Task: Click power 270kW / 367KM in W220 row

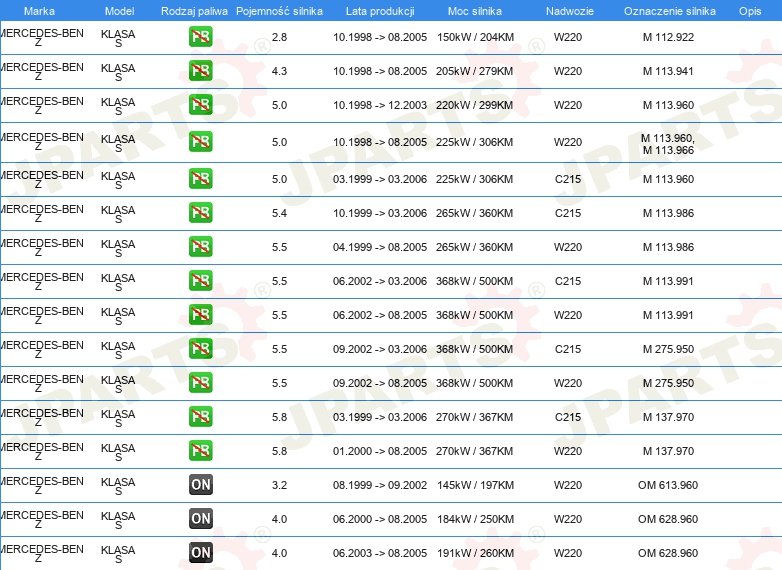Action: [x=474, y=450]
